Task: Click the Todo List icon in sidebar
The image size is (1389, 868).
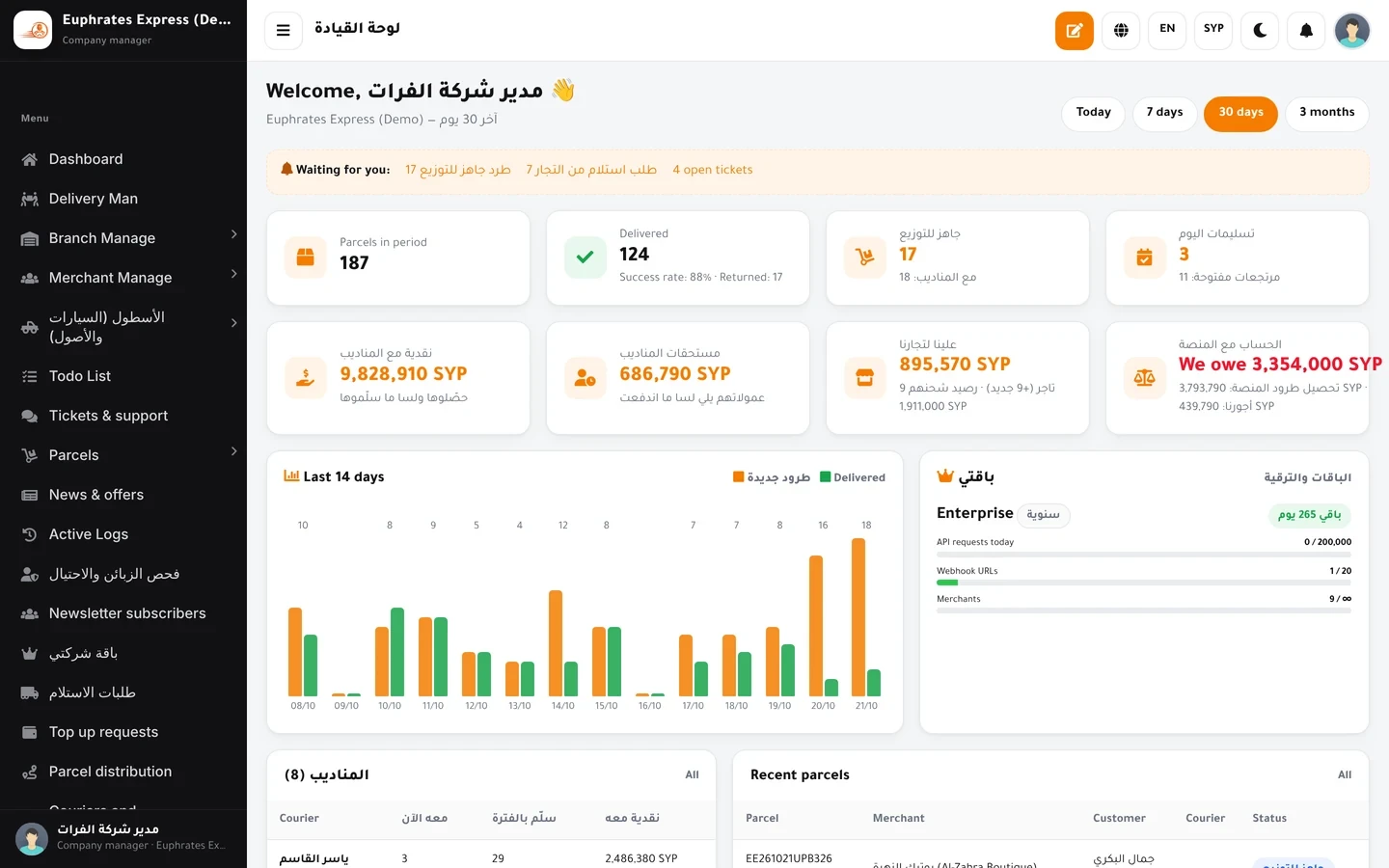Action: (30, 376)
